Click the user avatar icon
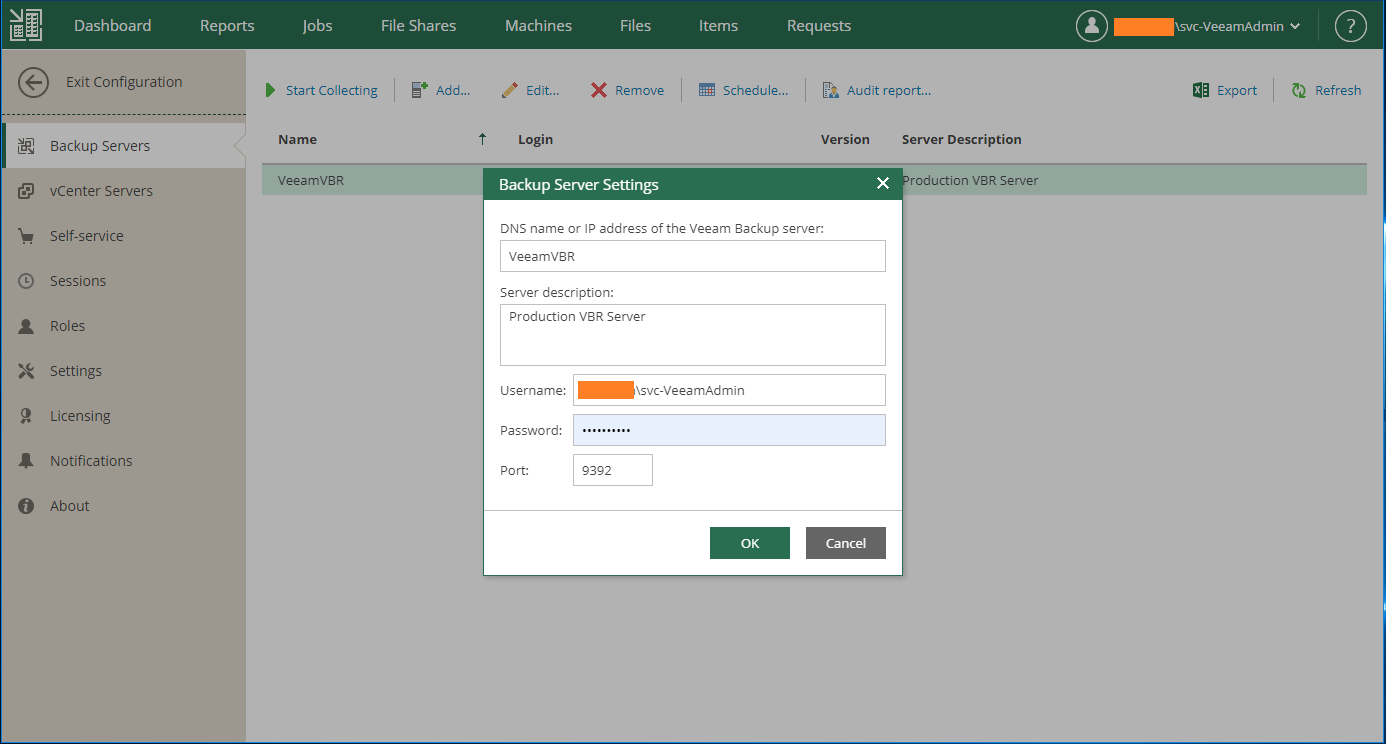The width and height of the screenshot is (1386, 744). click(1092, 26)
